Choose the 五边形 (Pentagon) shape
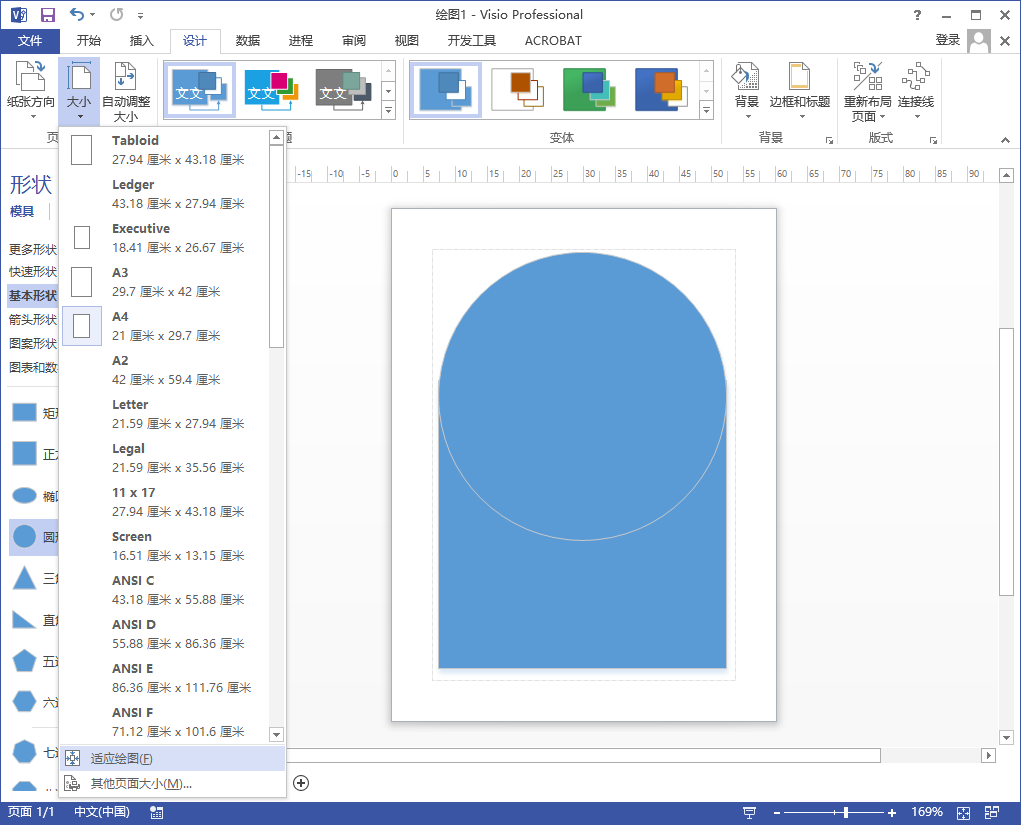The width and height of the screenshot is (1021, 825). [23, 660]
